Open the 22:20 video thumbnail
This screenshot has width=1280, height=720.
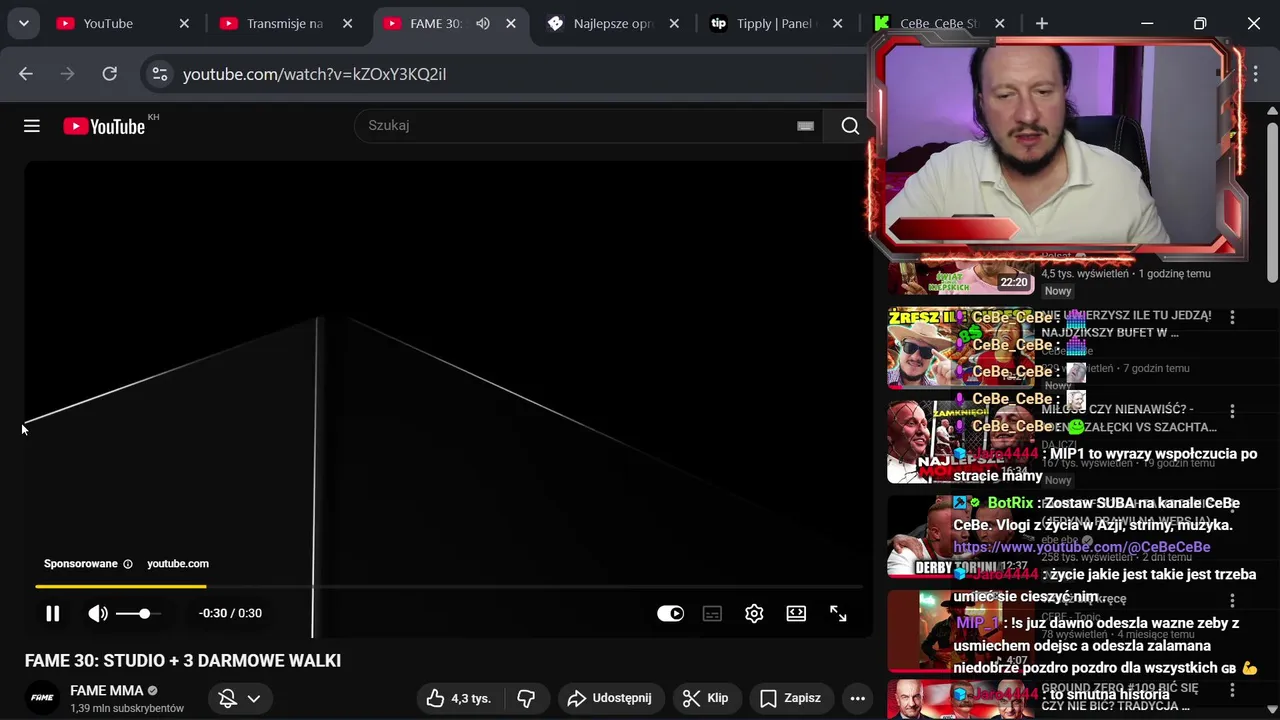click(961, 277)
